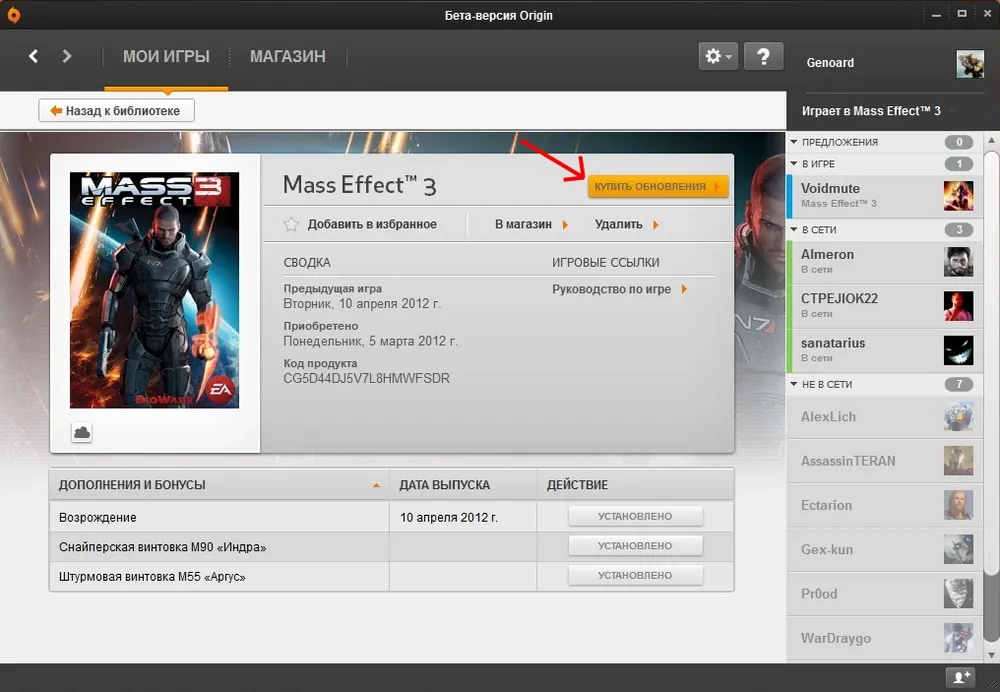
Task: Click Voidmute's friend avatar
Action: click(x=958, y=196)
